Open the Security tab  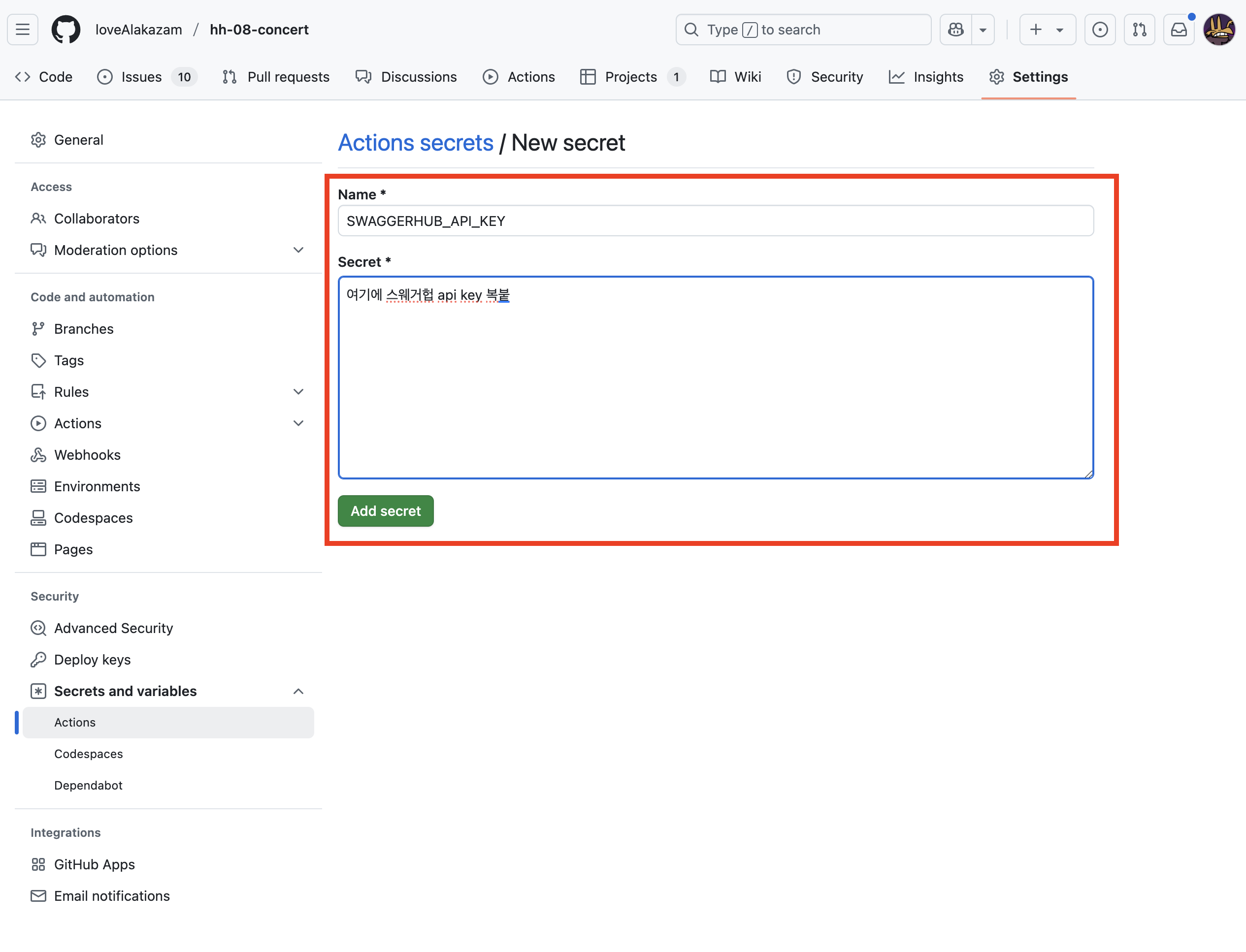(825, 77)
